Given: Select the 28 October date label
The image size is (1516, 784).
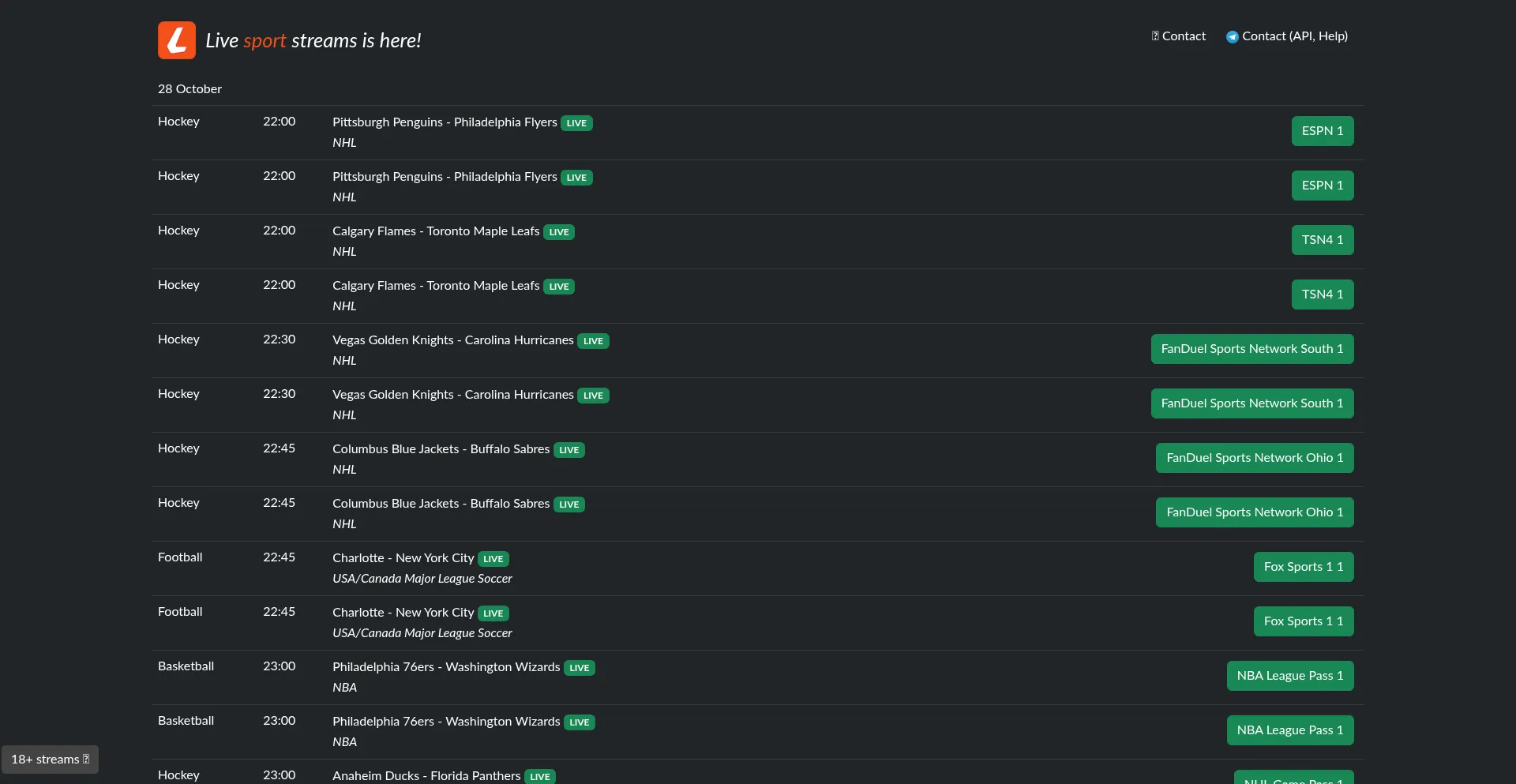Looking at the screenshot, I should [189, 89].
